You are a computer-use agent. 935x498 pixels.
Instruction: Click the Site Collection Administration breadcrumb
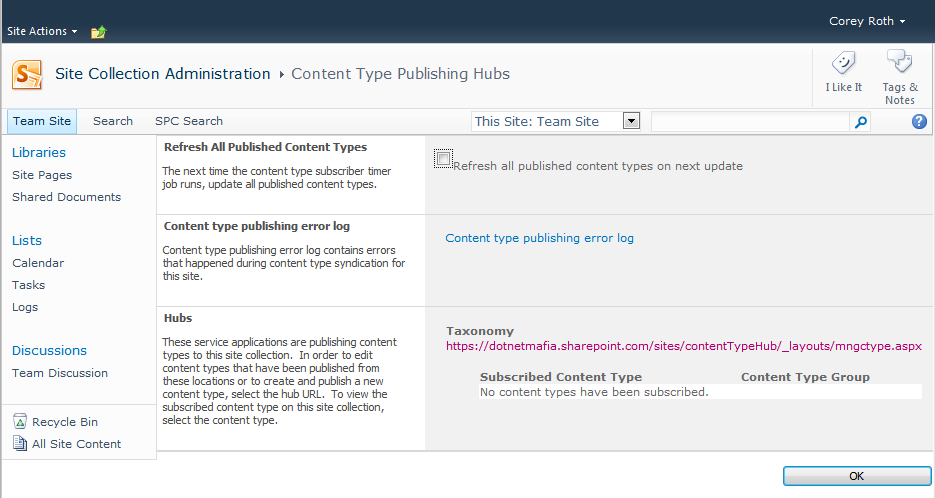coord(162,74)
